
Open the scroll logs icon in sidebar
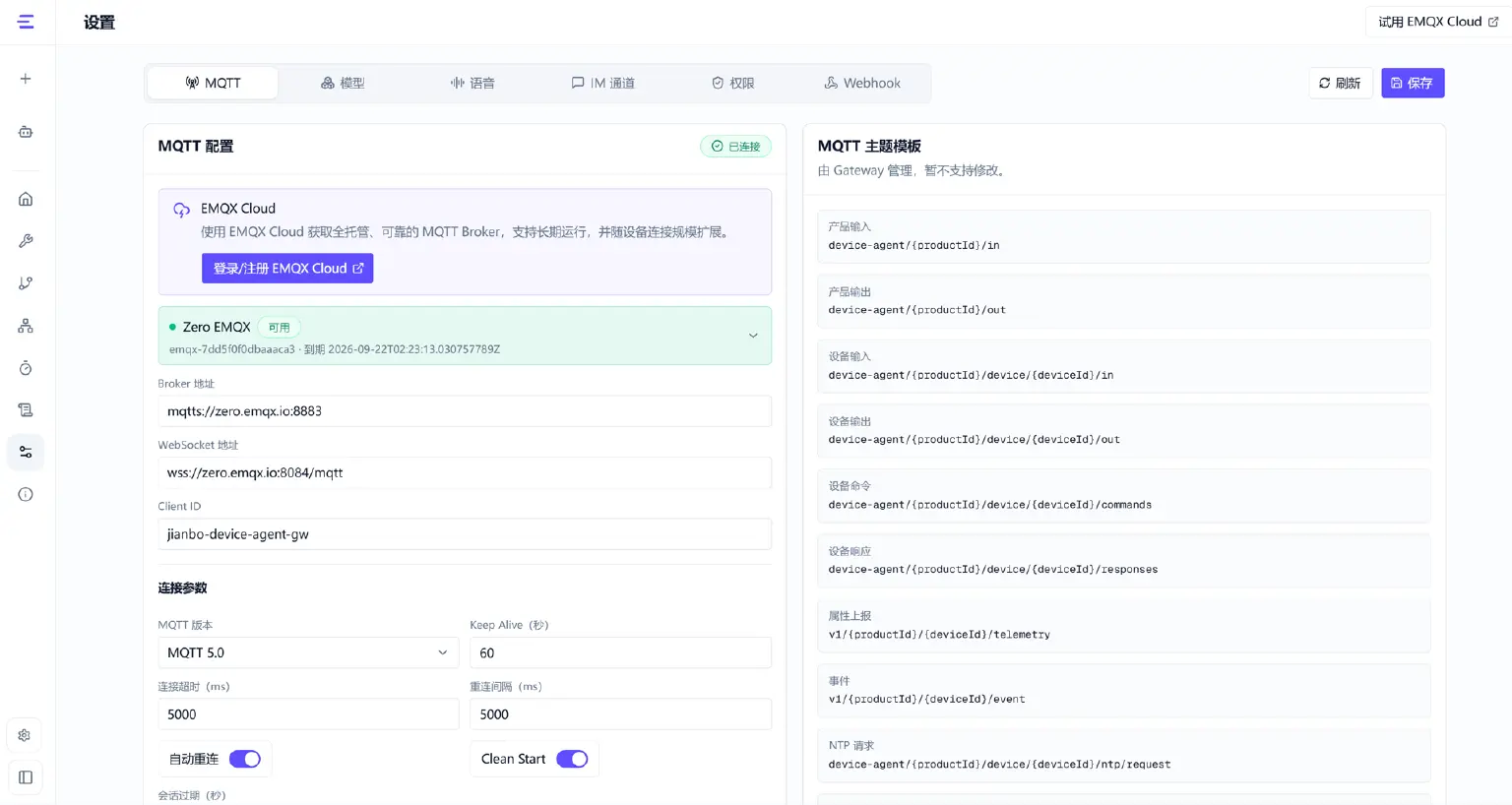pyautogui.click(x=26, y=410)
